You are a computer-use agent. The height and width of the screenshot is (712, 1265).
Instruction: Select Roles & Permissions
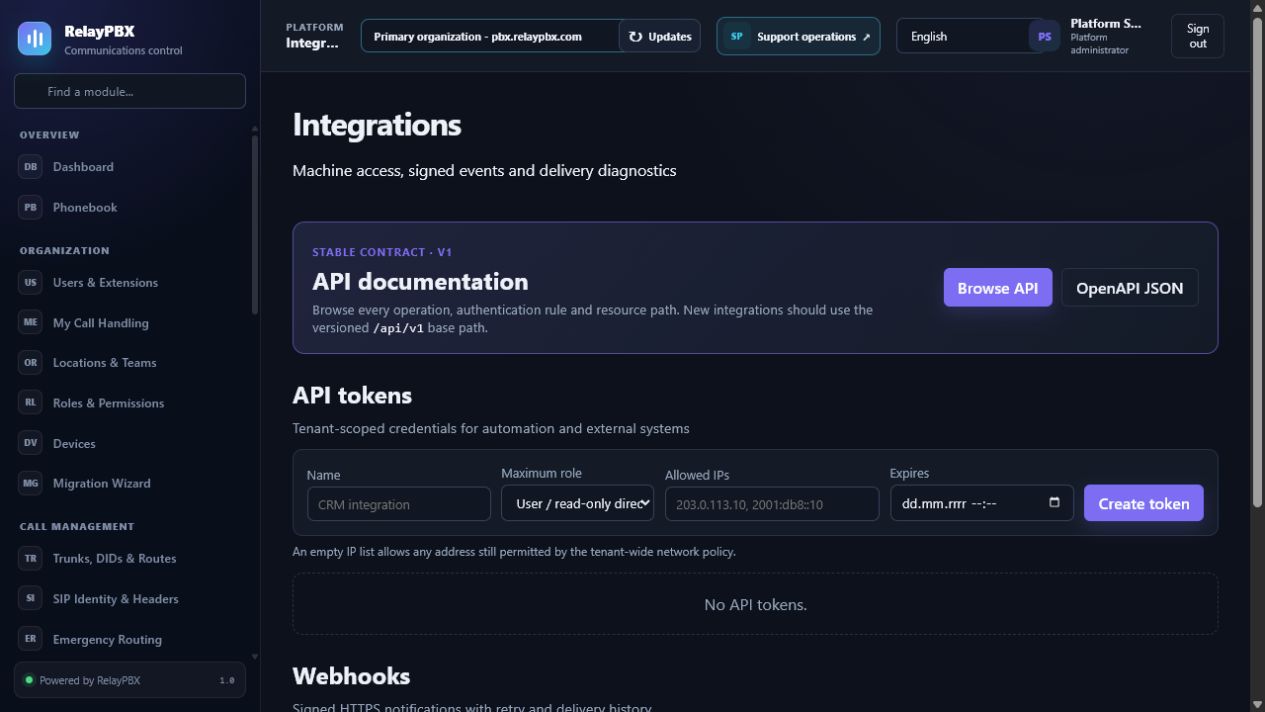130,403
